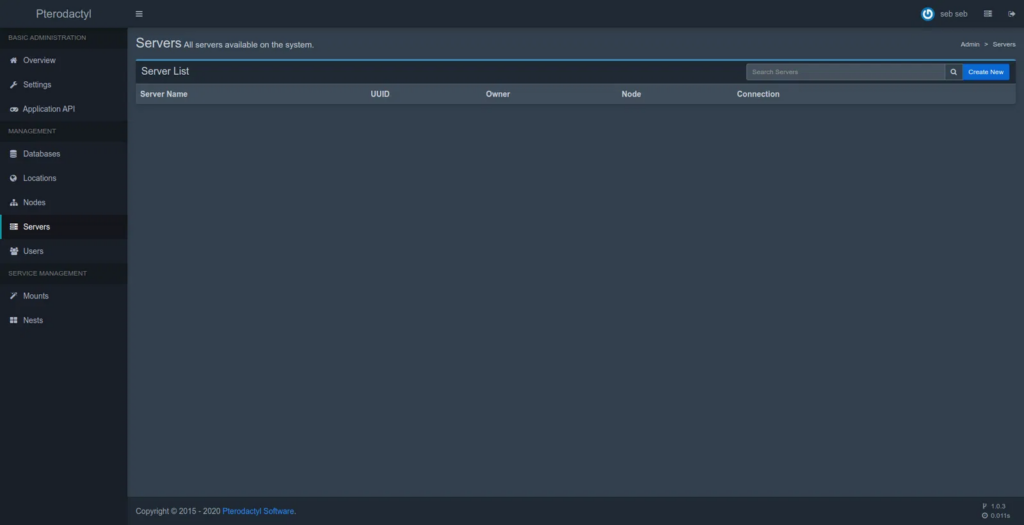Open the seb seb account link
The height and width of the screenshot is (525, 1024).
point(953,14)
